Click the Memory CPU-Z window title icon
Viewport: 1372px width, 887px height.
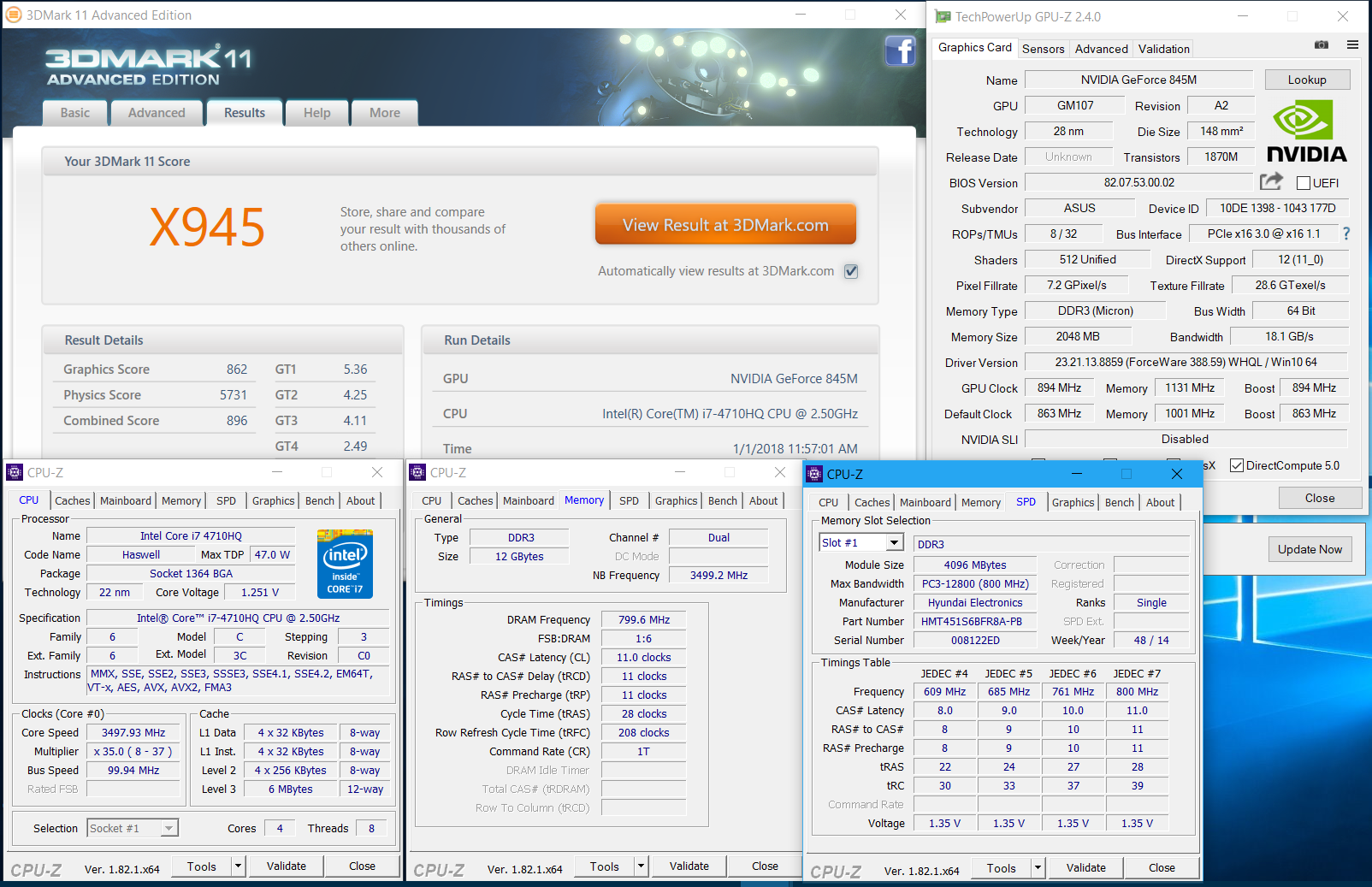coord(417,472)
